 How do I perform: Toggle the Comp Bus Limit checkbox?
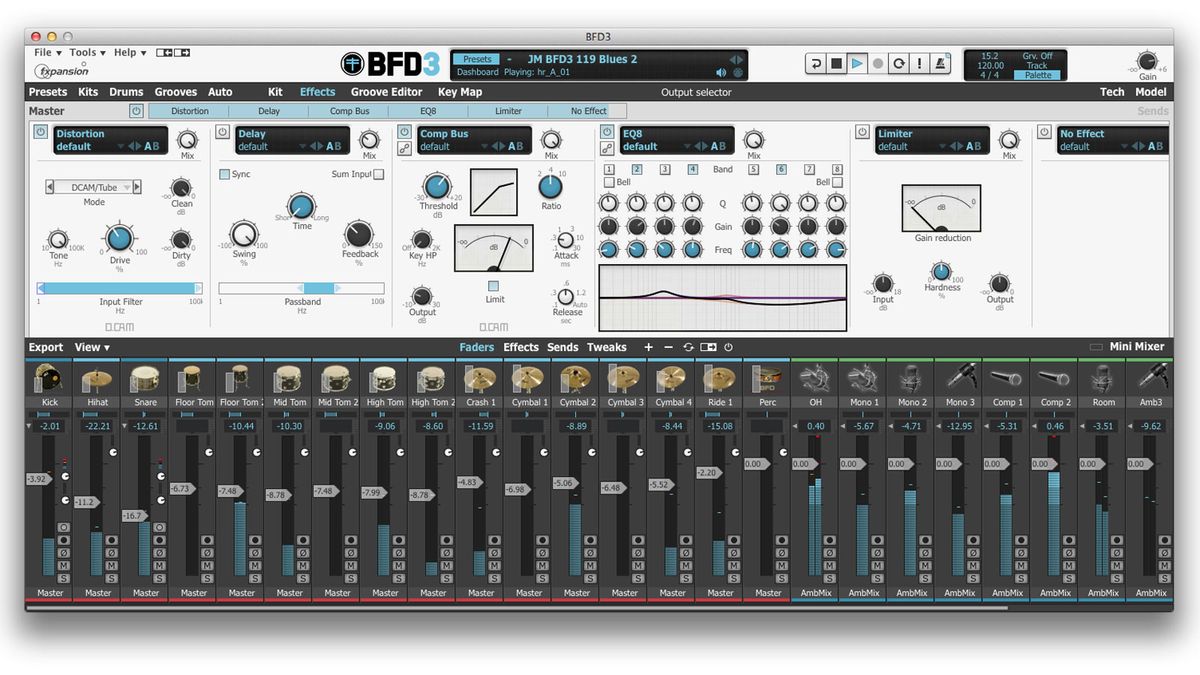pos(493,286)
